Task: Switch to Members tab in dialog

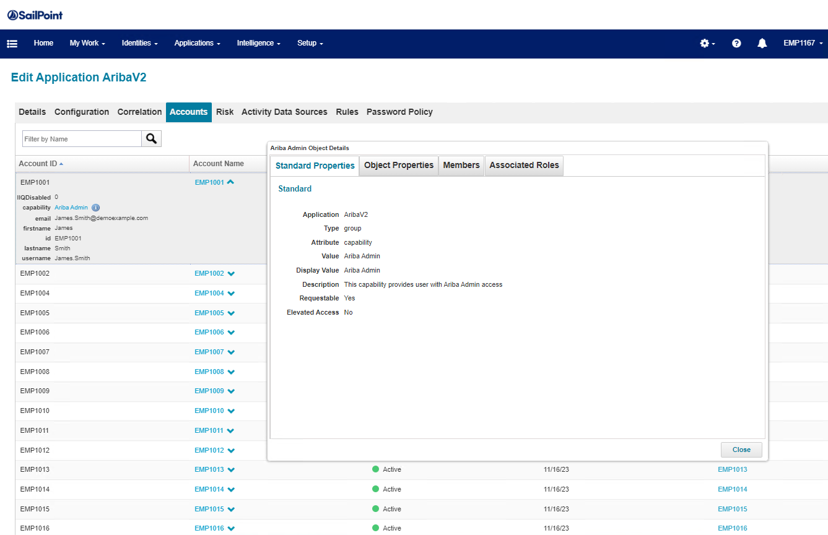Action: click(x=461, y=165)
